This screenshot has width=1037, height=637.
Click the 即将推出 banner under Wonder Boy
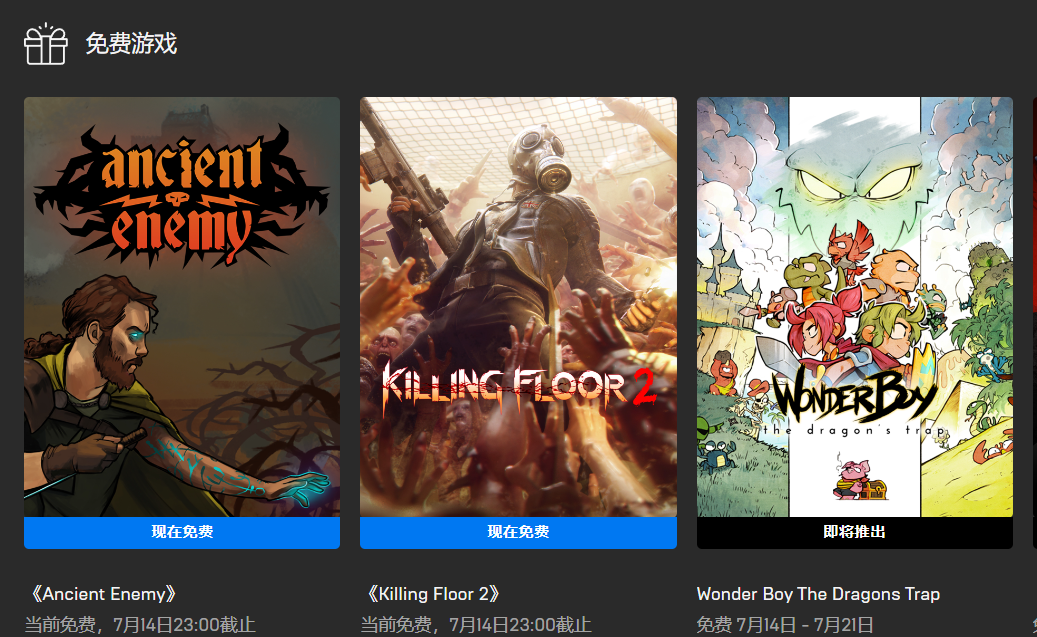coord(854,532)
